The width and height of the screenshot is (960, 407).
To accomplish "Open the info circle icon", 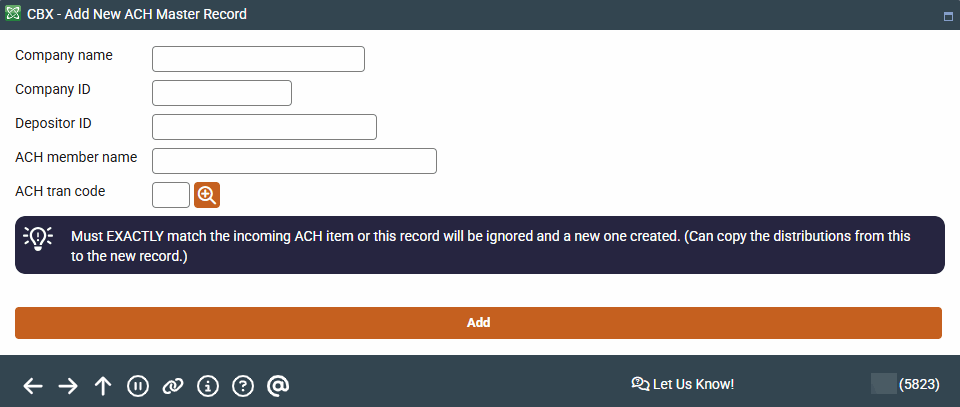I will click(x=208, y=386).
